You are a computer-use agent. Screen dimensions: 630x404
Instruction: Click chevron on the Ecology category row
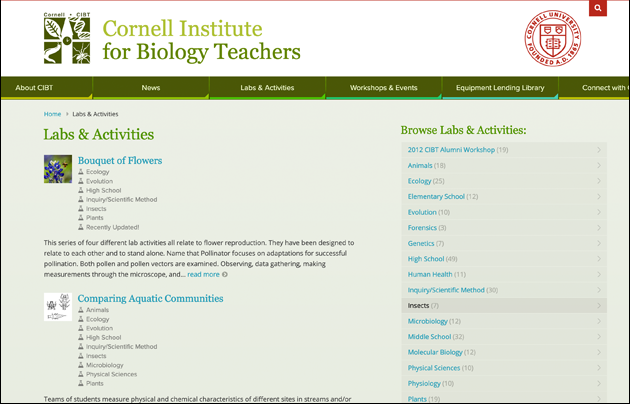599,181
